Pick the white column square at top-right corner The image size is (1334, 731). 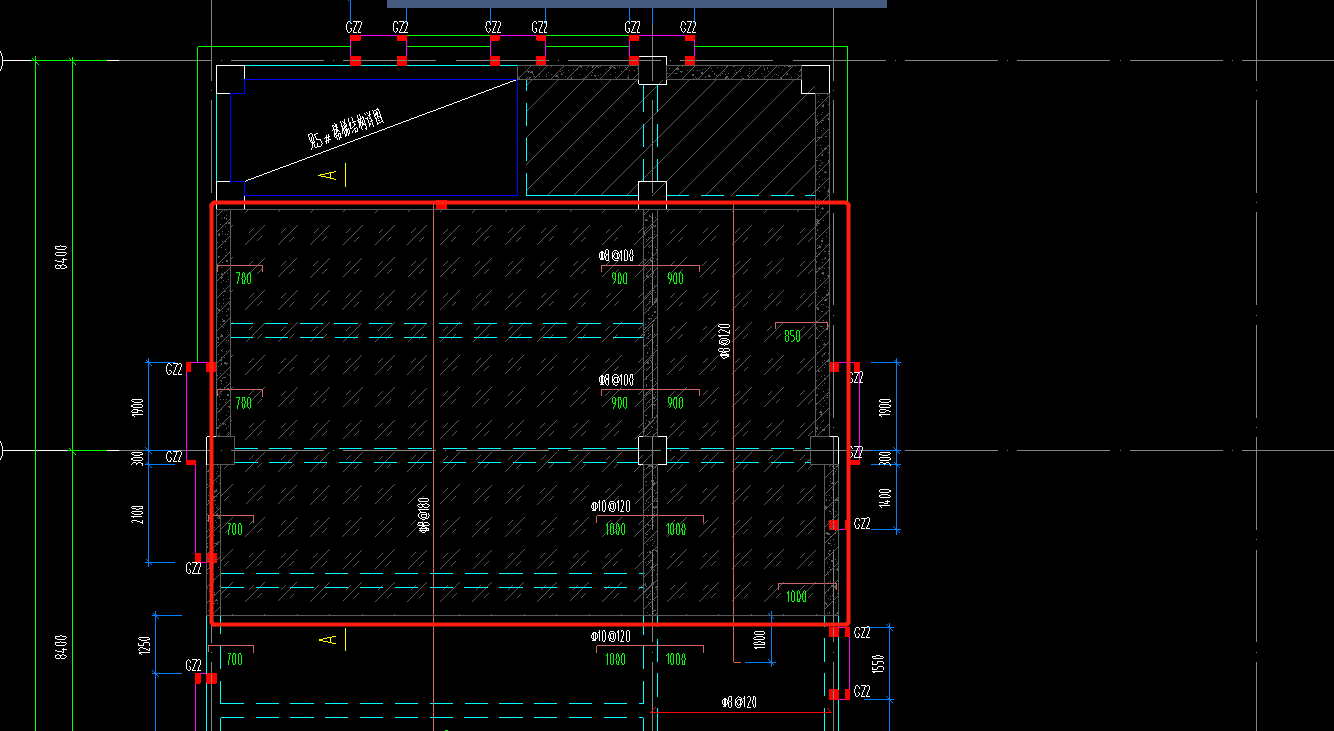click(x=815, y=79)
